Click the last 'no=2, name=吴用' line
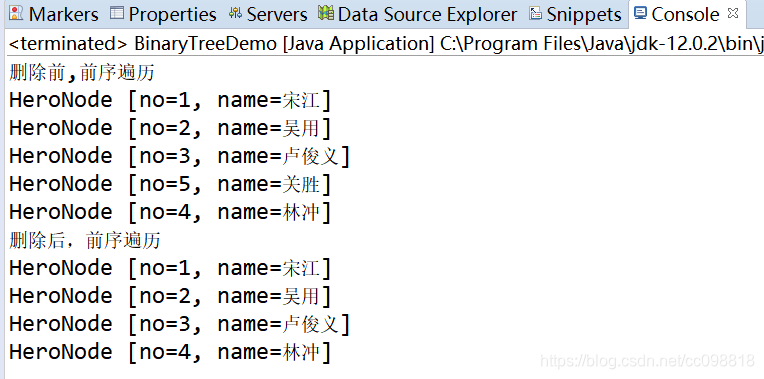The image size is (764, 379). pyautogui.click(x=170, y=296)
